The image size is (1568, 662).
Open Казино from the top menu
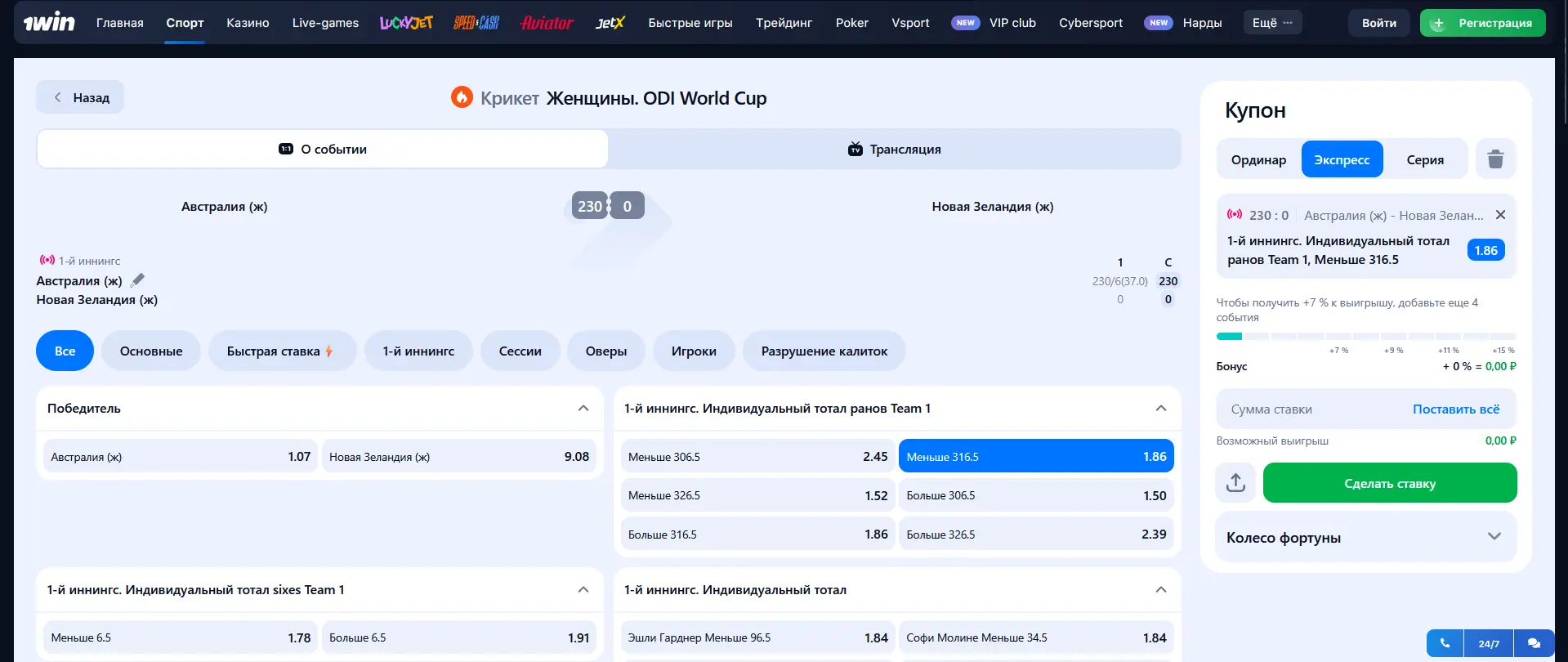tap(248, 23)
